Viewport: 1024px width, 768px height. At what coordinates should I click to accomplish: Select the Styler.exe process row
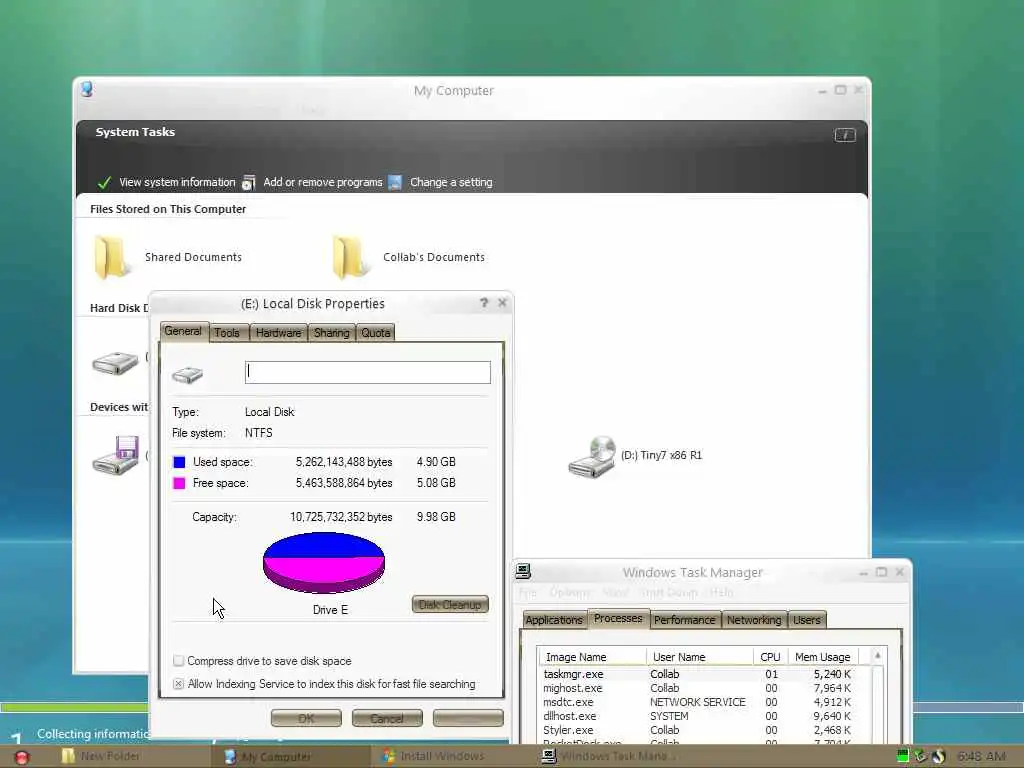pos(697,730)
